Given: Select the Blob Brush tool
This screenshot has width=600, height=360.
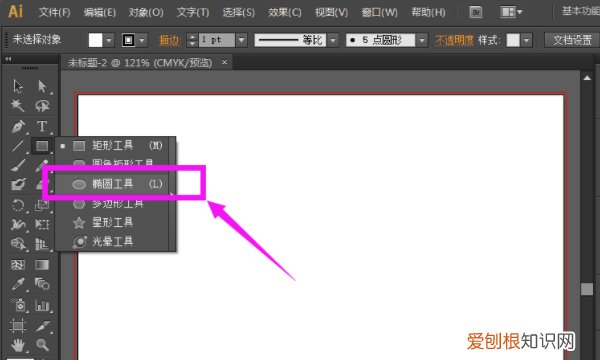Looking at the screenshot, I should click(x=18, y=185).
